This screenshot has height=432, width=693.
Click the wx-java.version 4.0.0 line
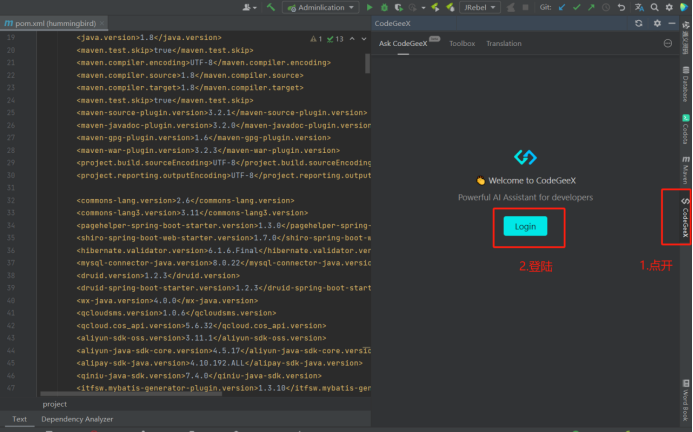click(167, 301)
